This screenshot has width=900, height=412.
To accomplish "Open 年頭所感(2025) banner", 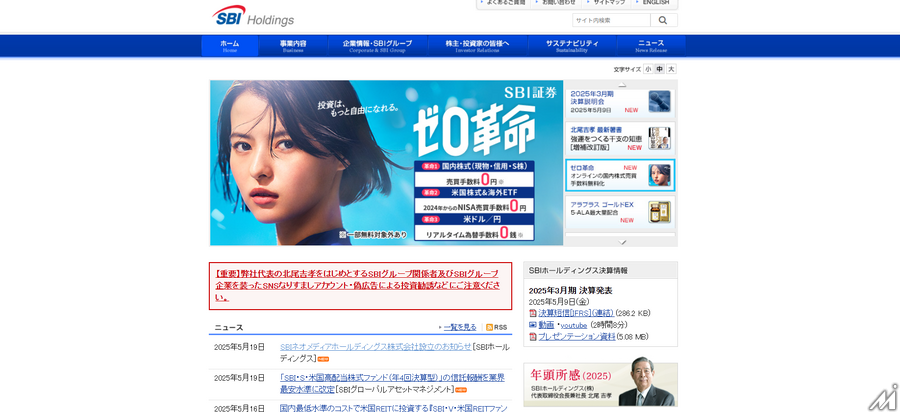I will (600, 384).
